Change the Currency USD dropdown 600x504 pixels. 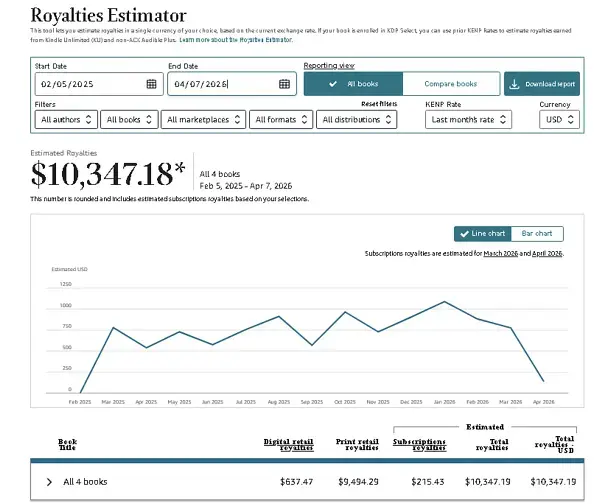coord(558,120)
